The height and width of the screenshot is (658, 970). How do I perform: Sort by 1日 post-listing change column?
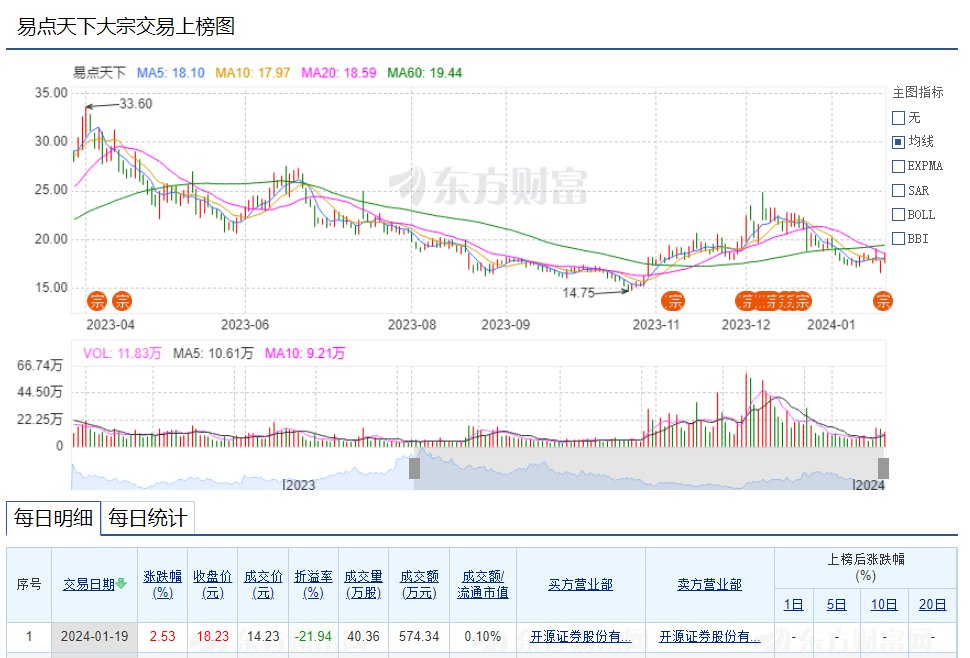point(794,604)
